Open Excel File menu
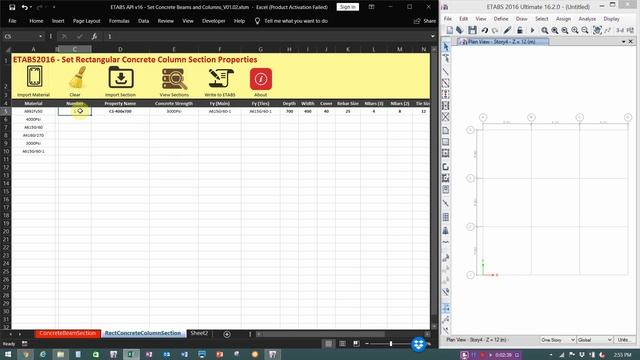Viewport: 640px width, 360px height. tap(13, 21)
